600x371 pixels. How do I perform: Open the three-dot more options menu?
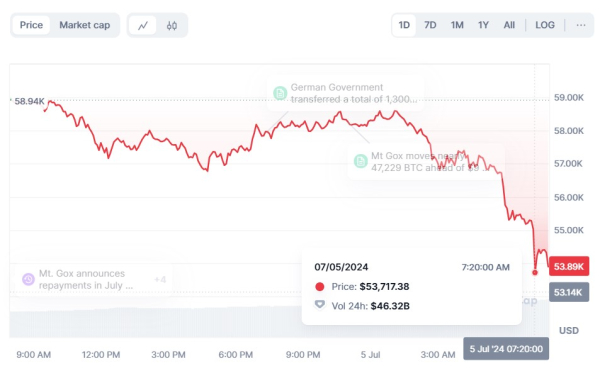point(580,25)
